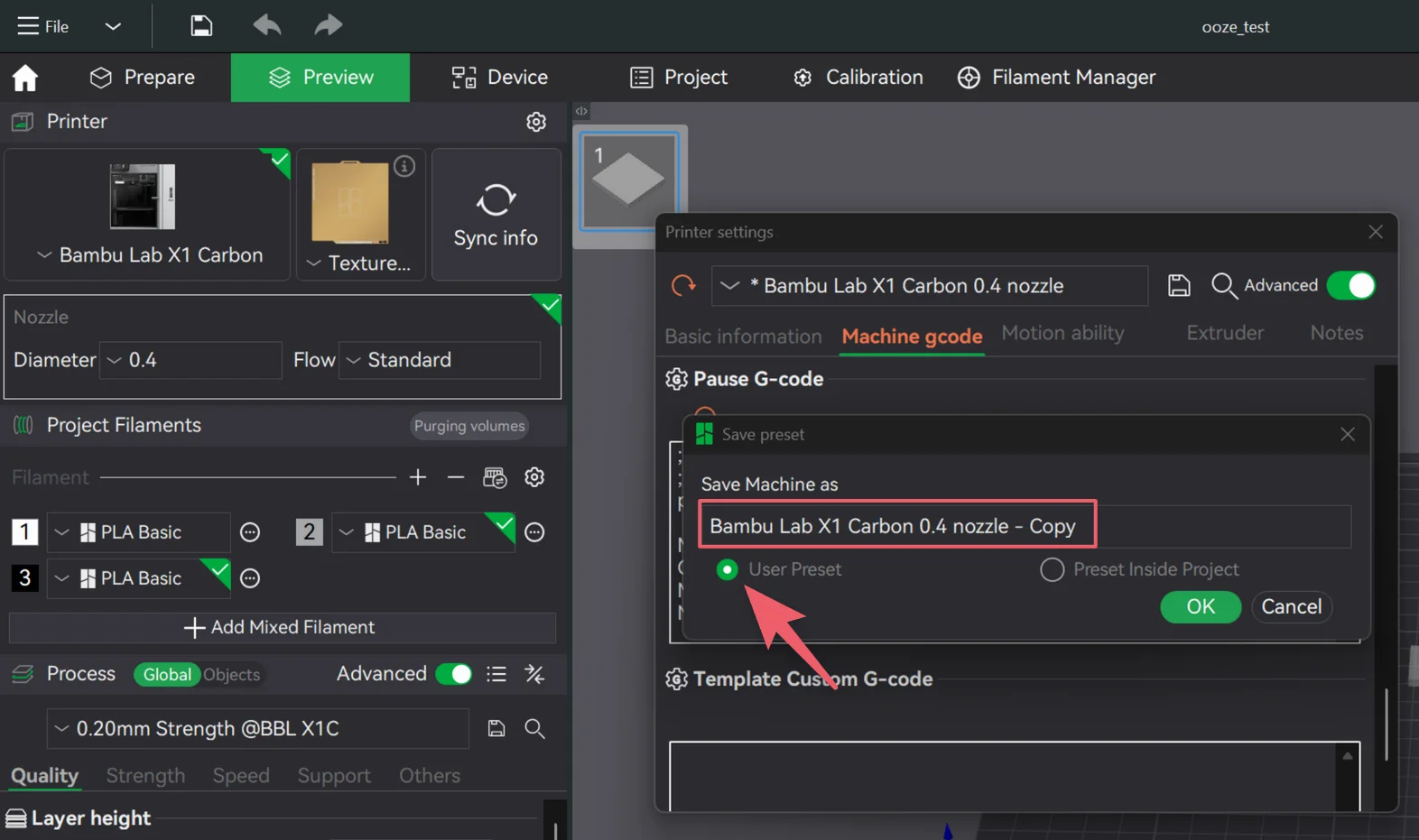Screen dimensions: 1419x840
Task: Add a filament with the plus icon
Action: (418, 477)
